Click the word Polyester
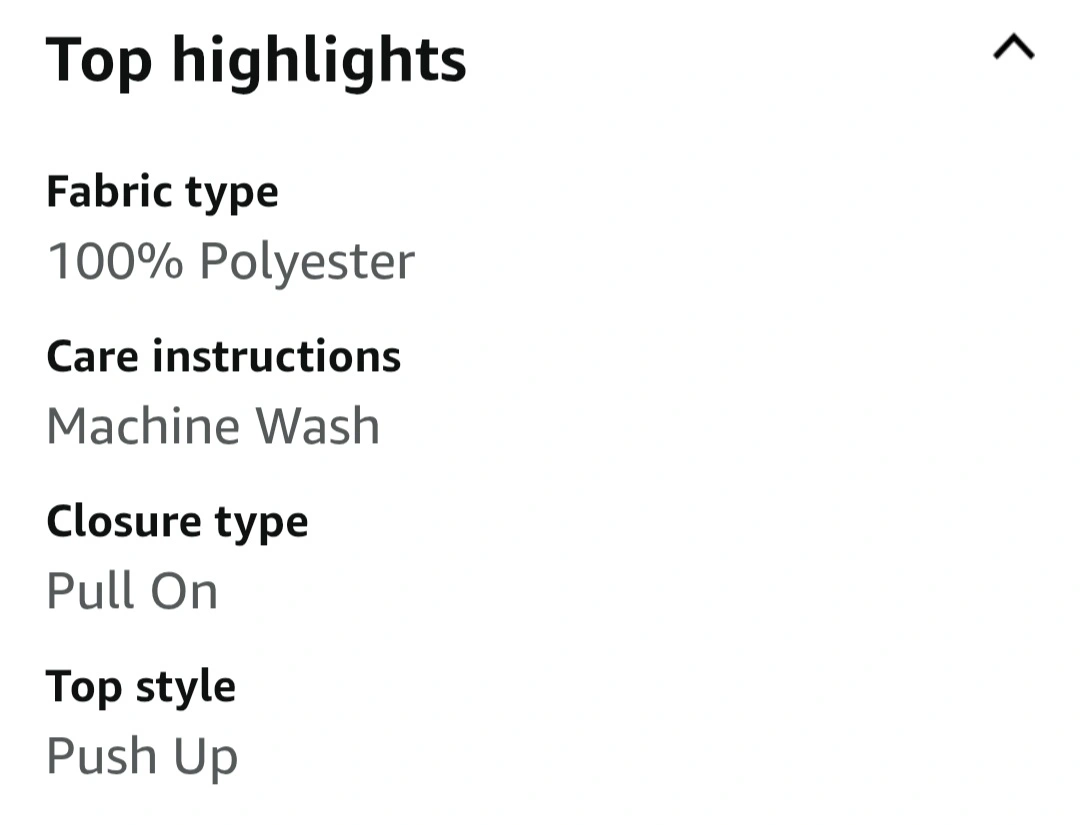This screenshot has width=1080, height=825. pos(306,262)
